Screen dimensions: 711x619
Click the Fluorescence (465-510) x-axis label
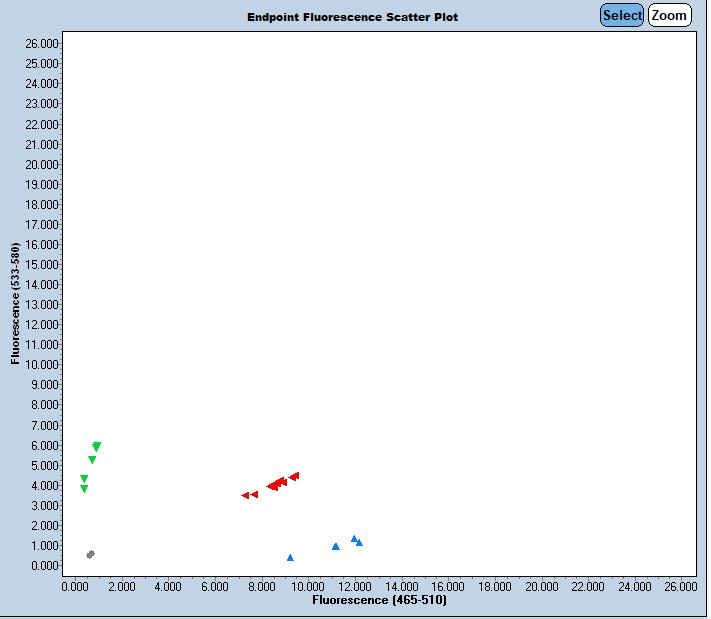click(379, 600)
